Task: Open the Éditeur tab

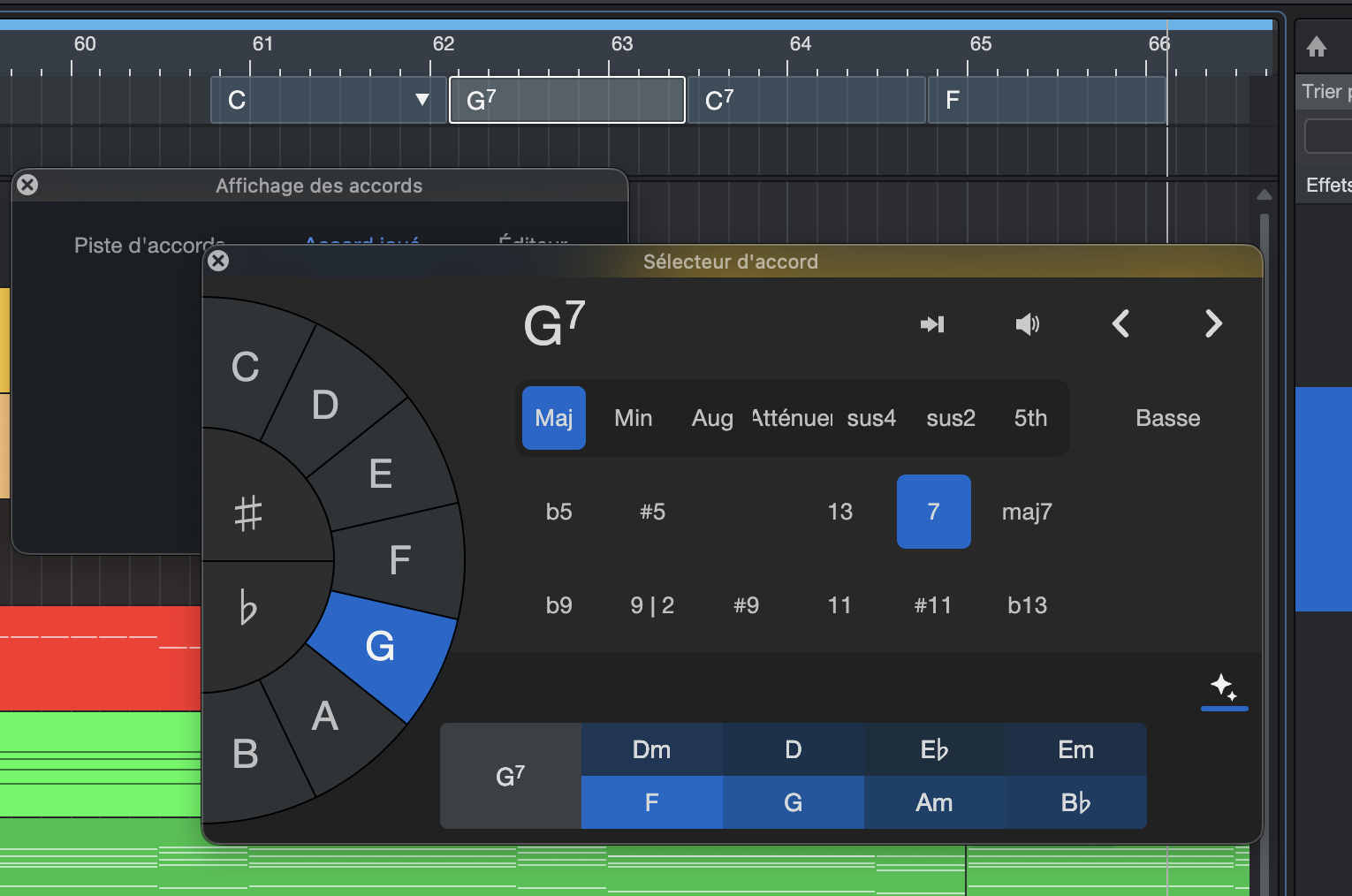Action: [532, 244]
